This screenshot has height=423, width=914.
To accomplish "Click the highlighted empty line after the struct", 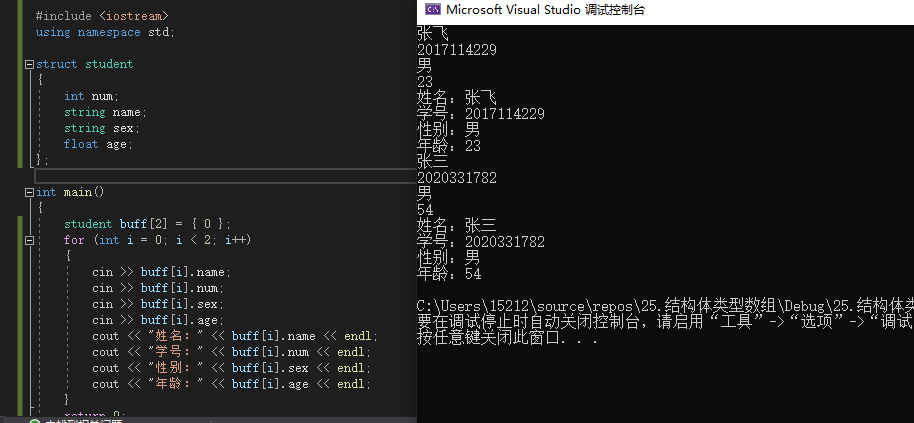I will click(x=225, y=176).
